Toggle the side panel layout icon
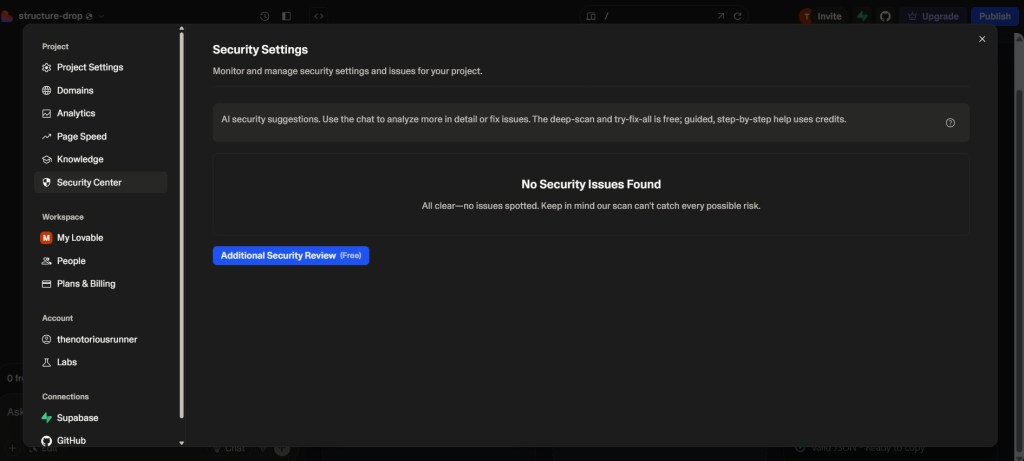 click(x=286, y=16)
